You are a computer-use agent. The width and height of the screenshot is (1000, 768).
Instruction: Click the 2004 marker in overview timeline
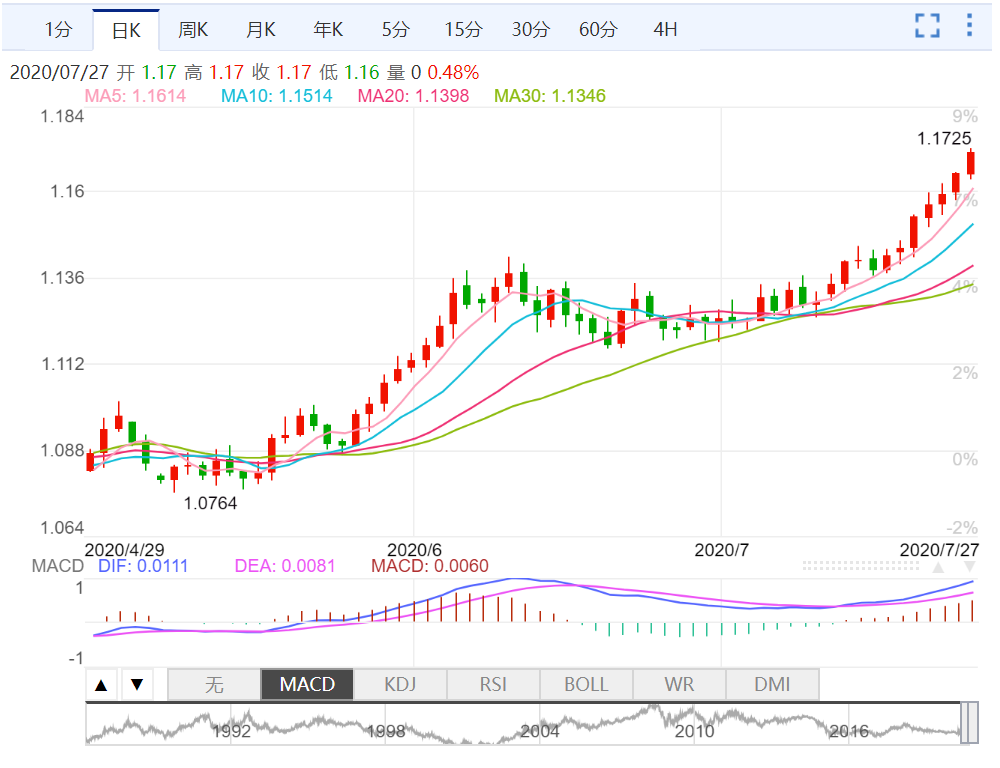(540, 732)
